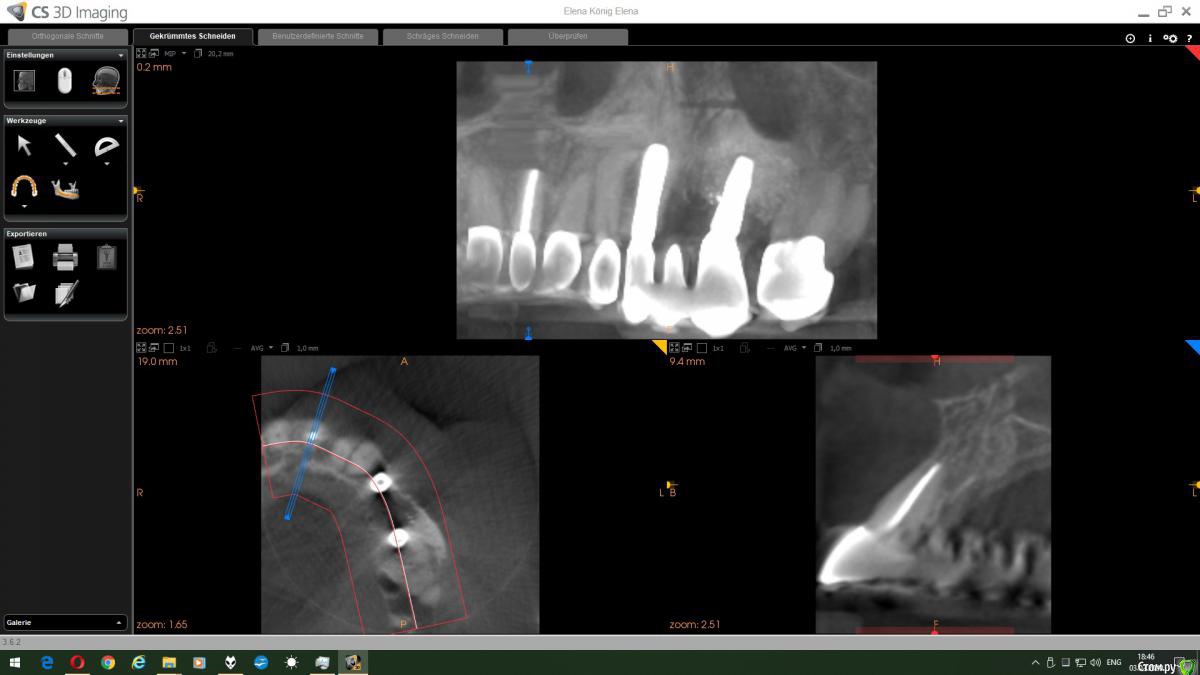Click the Überprüfen tab button
The width and height of the screenshot is (1200, 675).
pos(567,36)
